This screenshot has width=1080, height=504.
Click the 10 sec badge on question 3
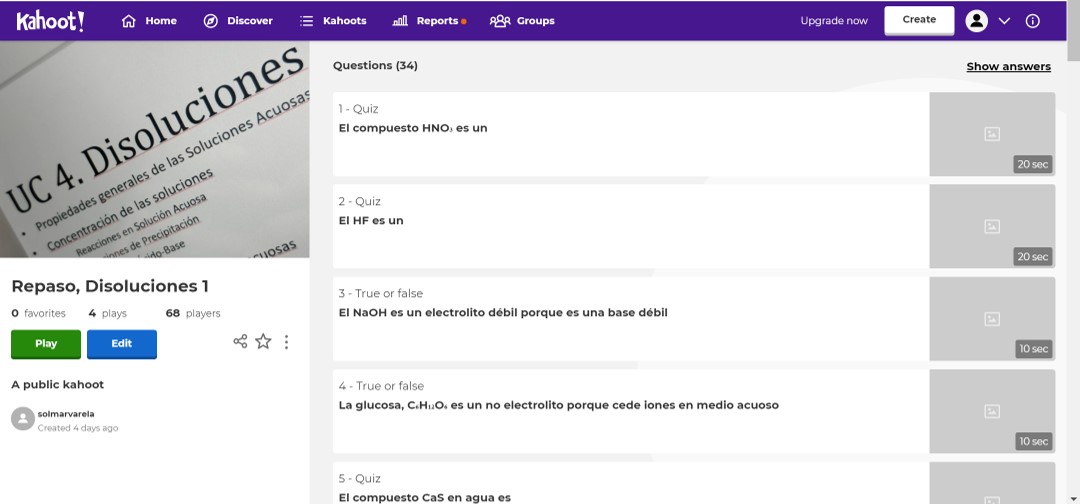point(1034,348)
